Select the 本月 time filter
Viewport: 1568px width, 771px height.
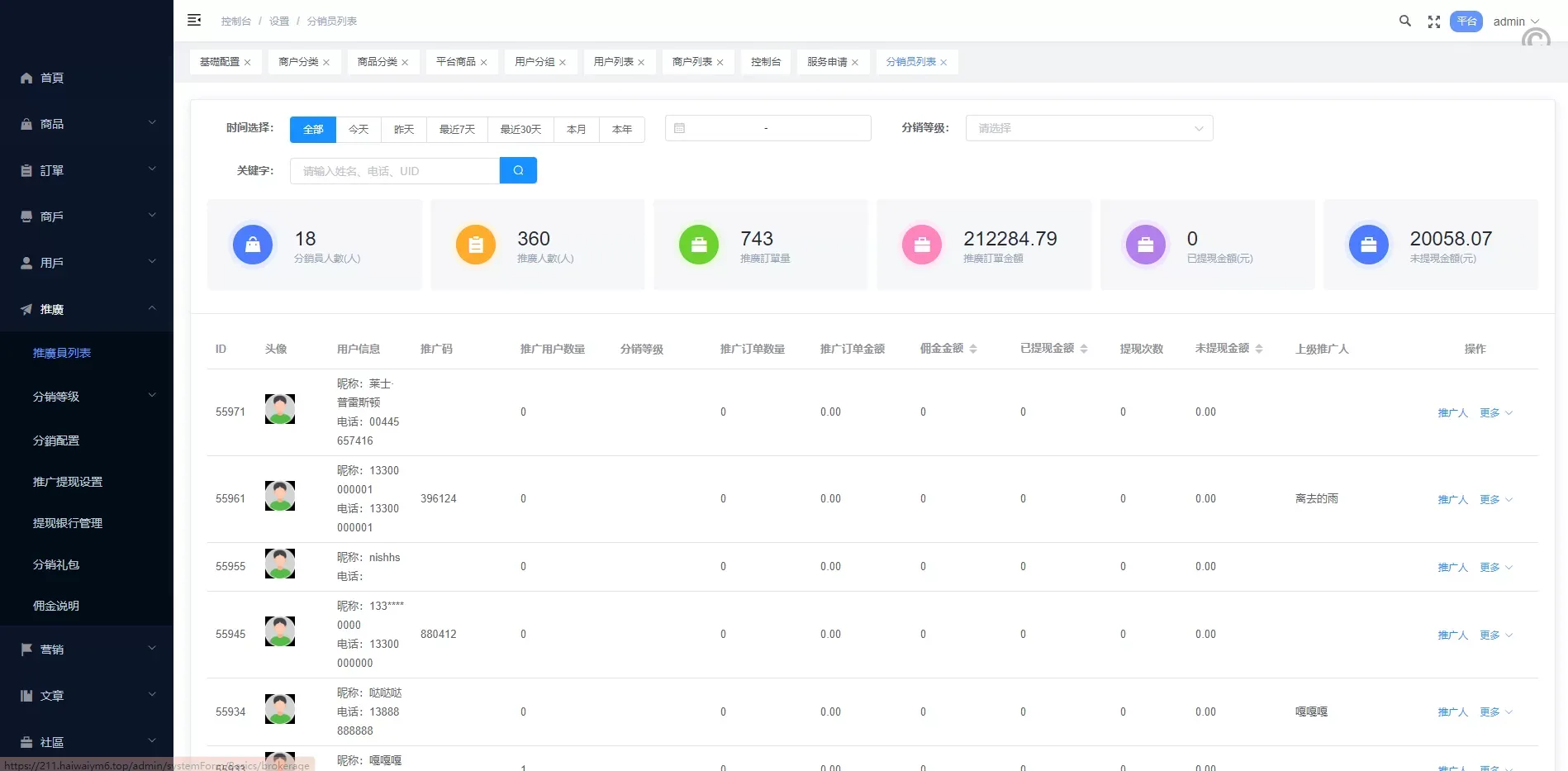click(x=576, y=129)
